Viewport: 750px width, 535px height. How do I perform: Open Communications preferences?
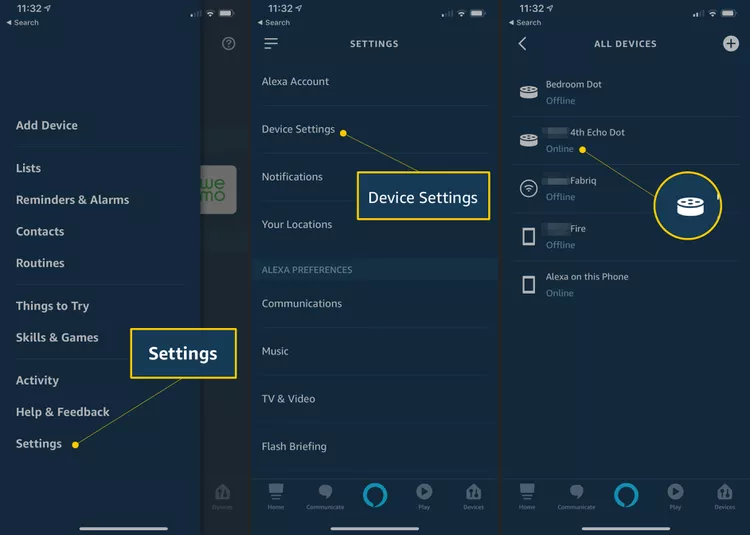pos(375,304)
